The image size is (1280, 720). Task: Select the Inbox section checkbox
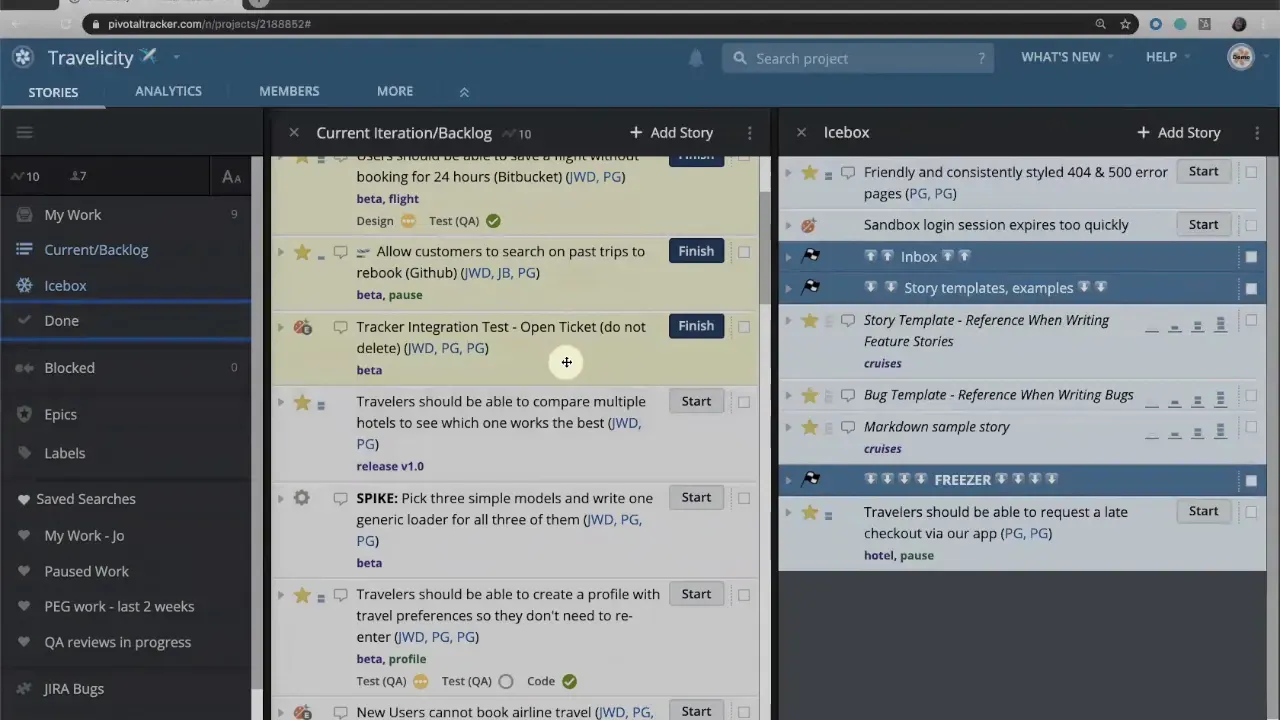pyautogui.click(x=1251, y=257)
